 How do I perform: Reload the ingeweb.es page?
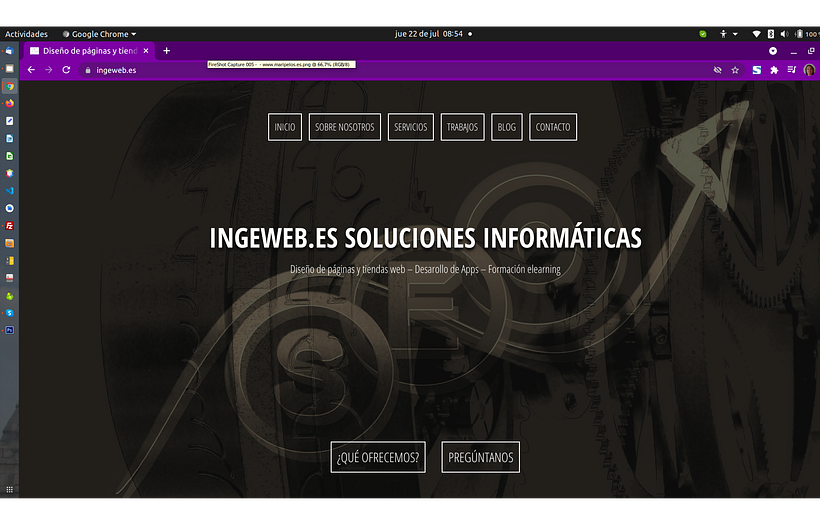click(x=66, y=70)
